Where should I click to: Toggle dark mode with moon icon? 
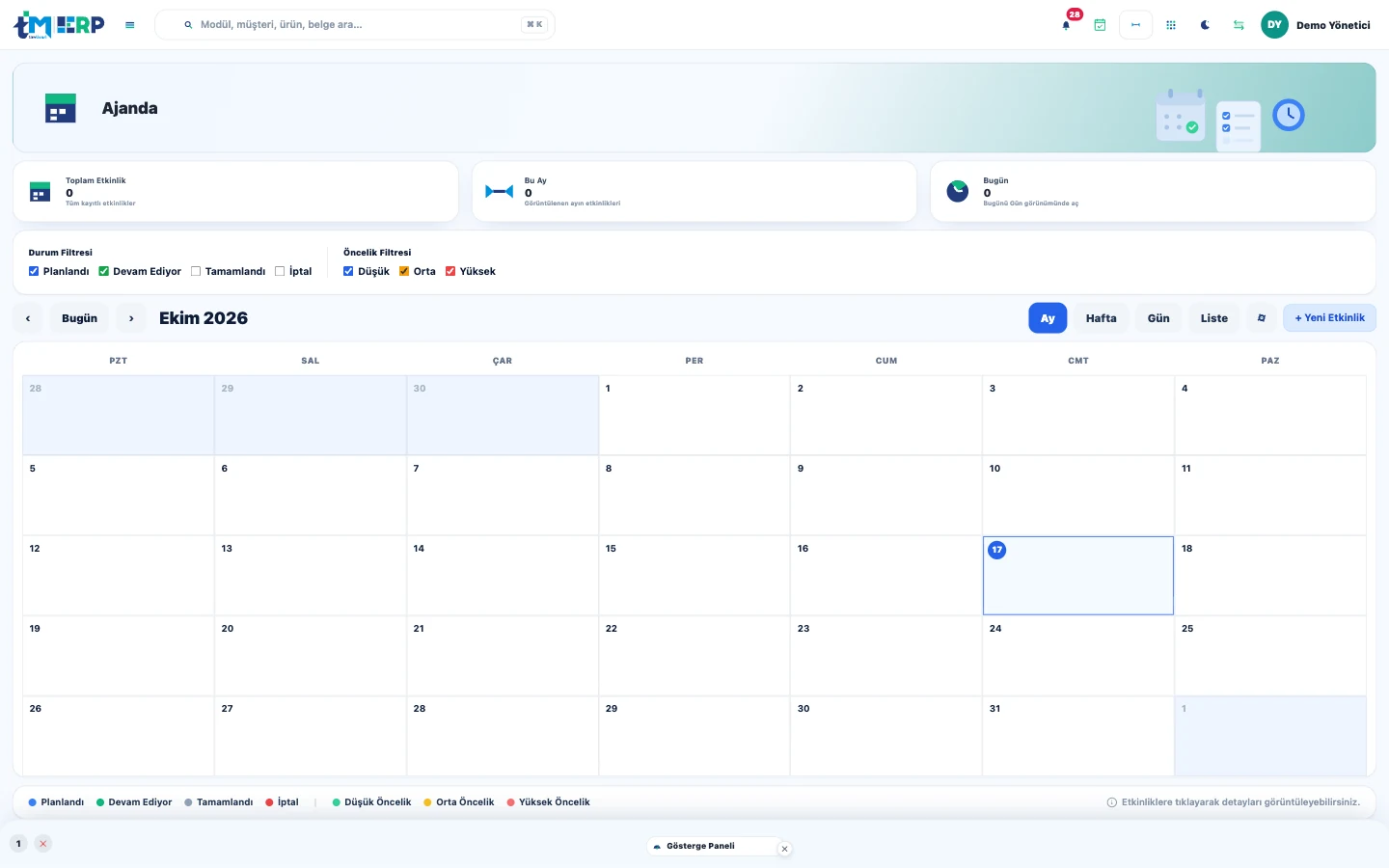(1205, 25)
